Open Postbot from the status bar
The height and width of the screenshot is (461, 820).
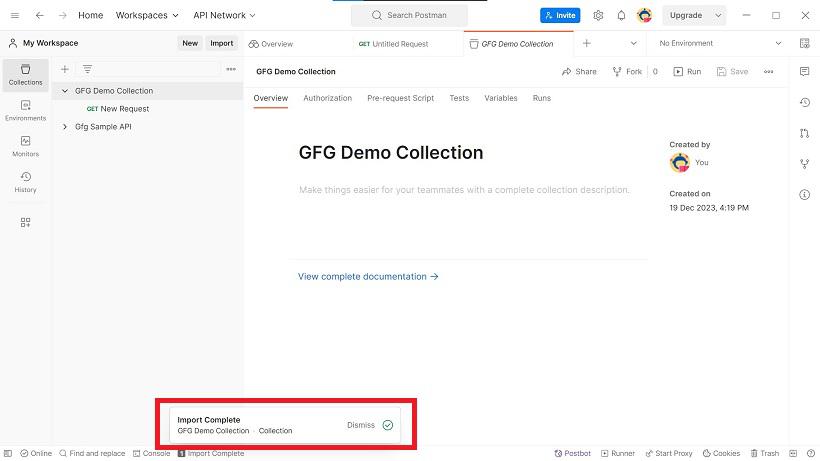click(x=573, y=453)
